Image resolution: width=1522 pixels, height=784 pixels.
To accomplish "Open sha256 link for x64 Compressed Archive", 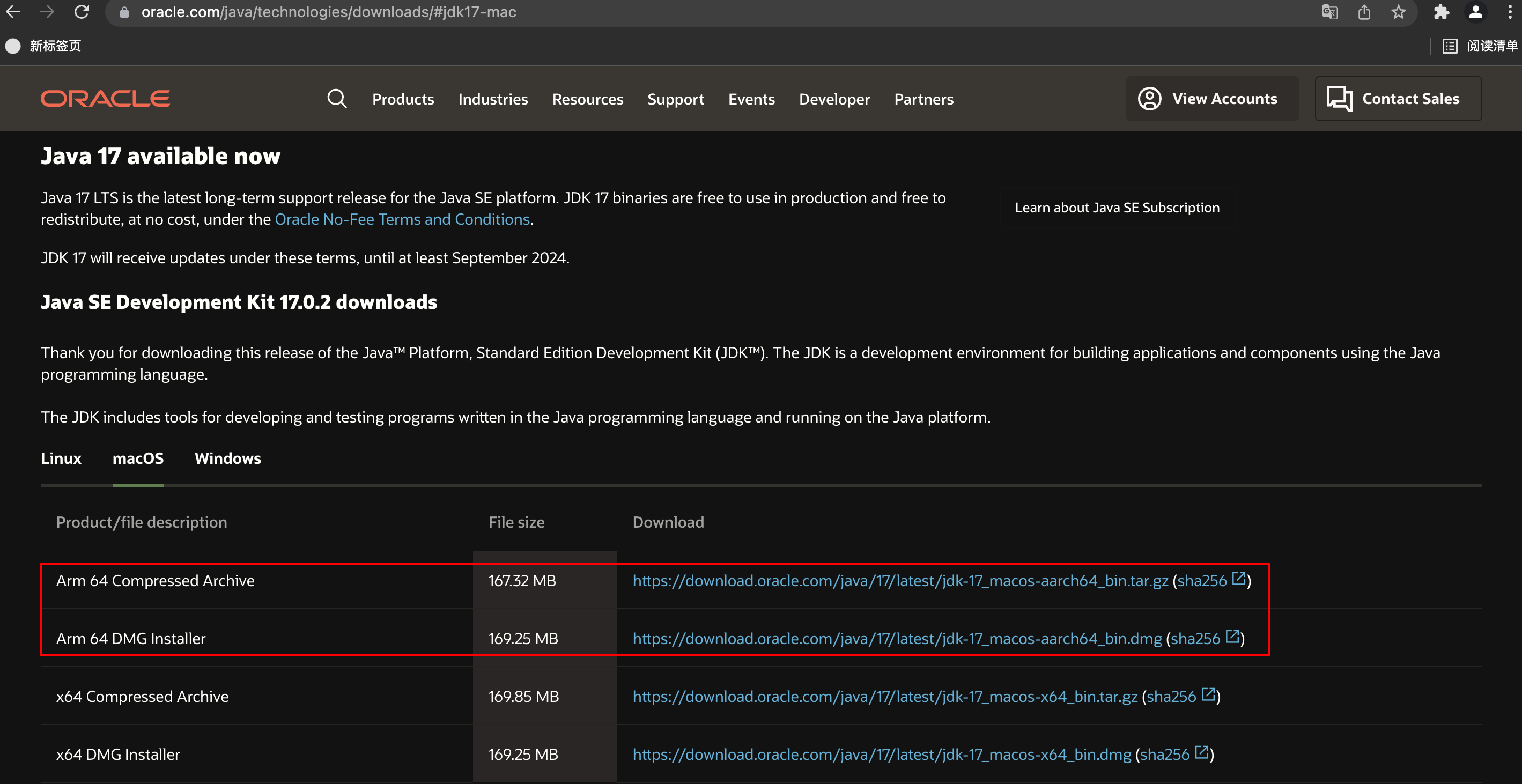I will coord(1171,697).
